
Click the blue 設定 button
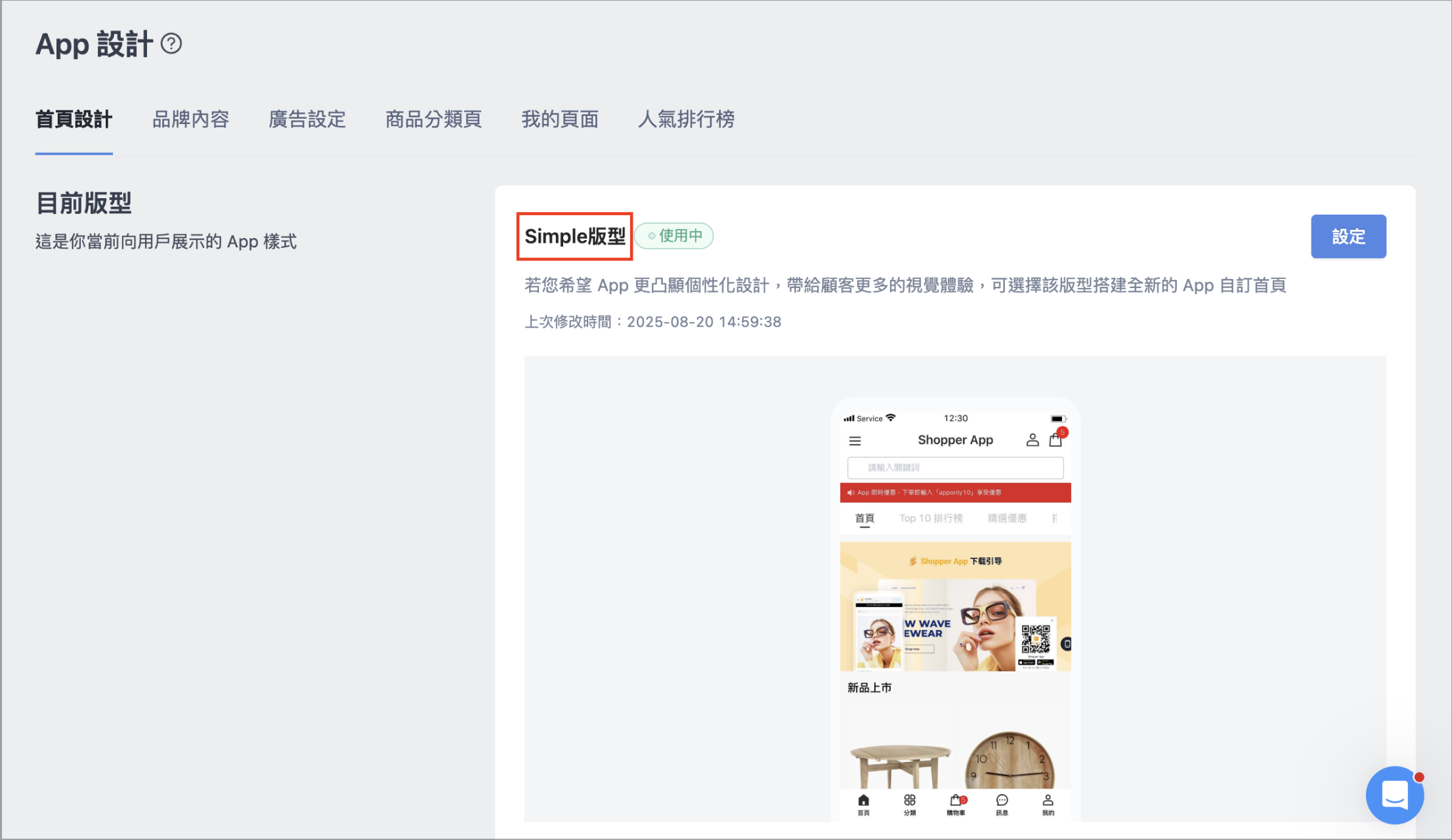pos(1348,236)
